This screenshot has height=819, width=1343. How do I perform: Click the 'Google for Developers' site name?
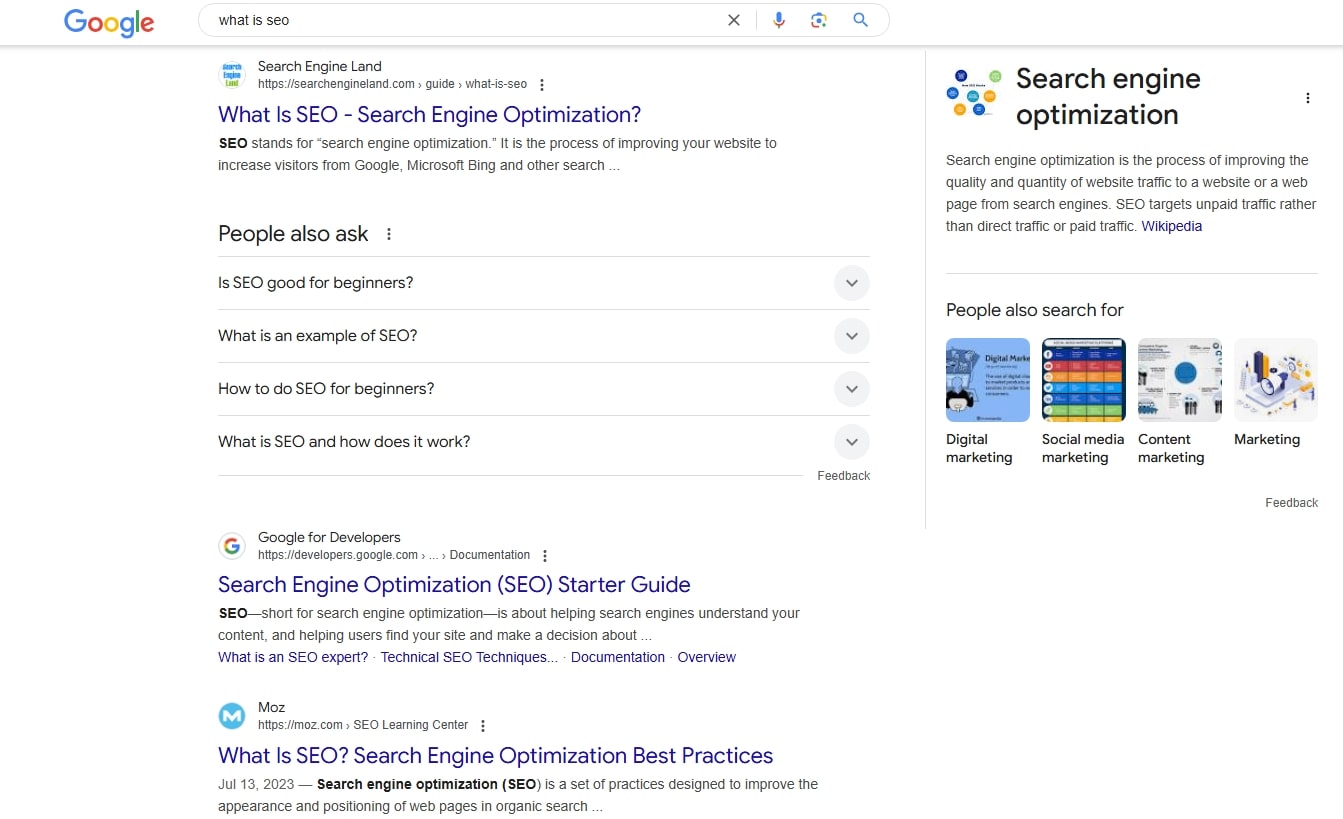pyautogui.click(x=329, y=537)
